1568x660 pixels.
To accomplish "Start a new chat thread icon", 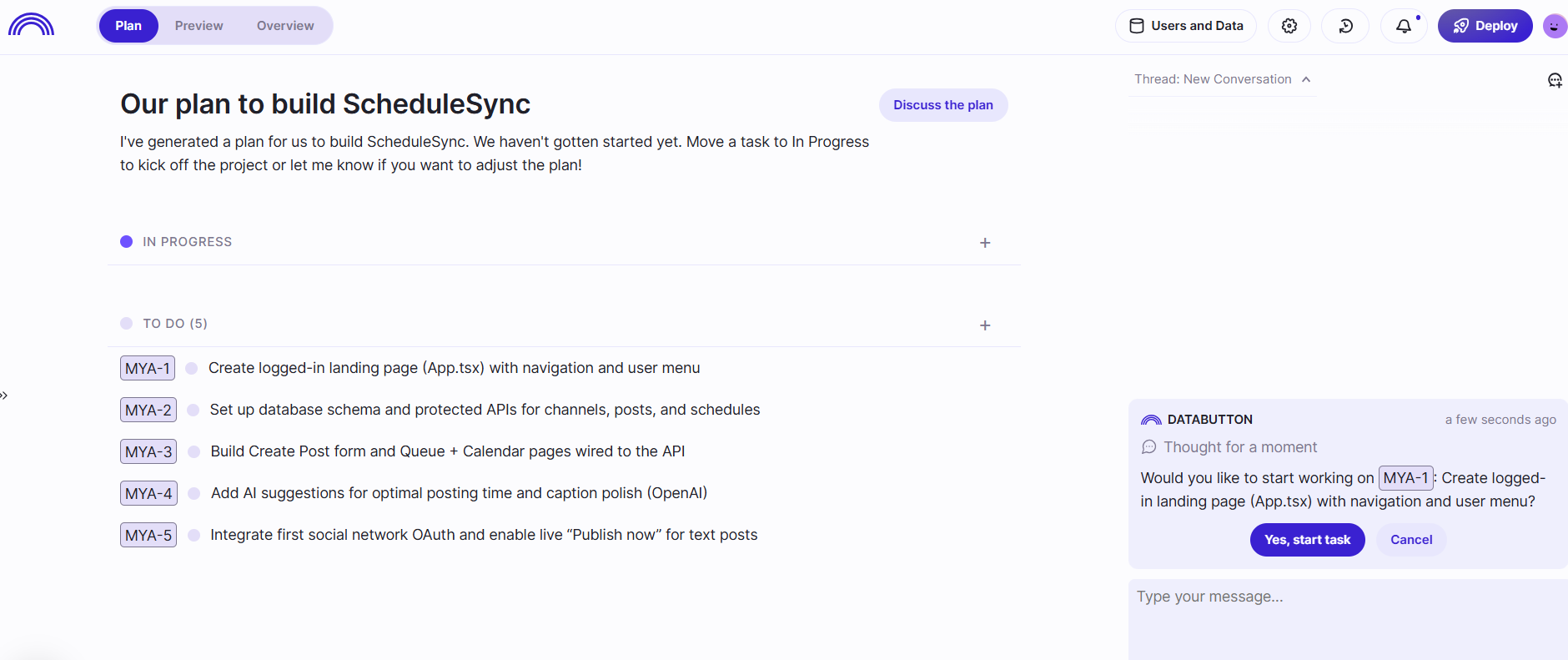I will pos(1555,80).
